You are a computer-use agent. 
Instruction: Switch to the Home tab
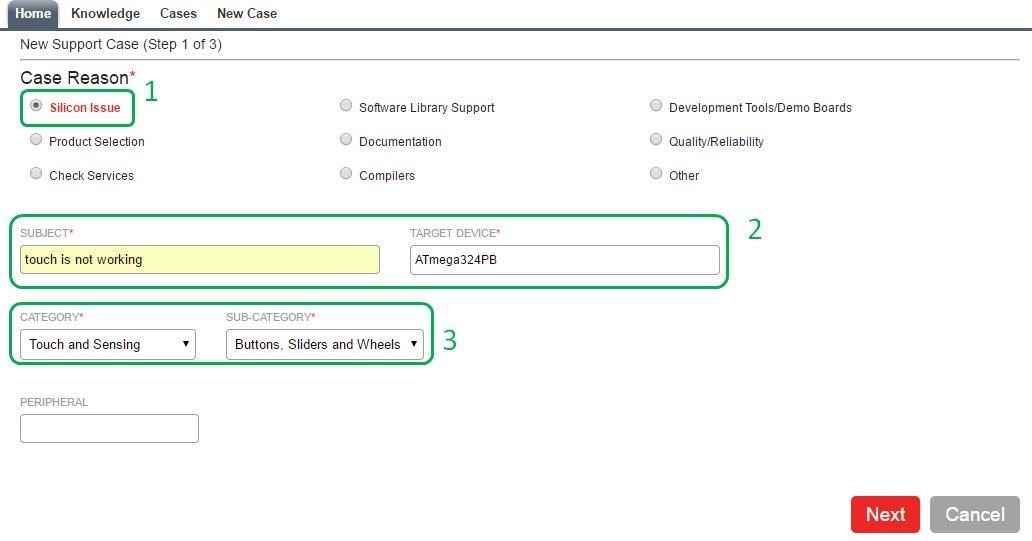(x=33, y=14)
